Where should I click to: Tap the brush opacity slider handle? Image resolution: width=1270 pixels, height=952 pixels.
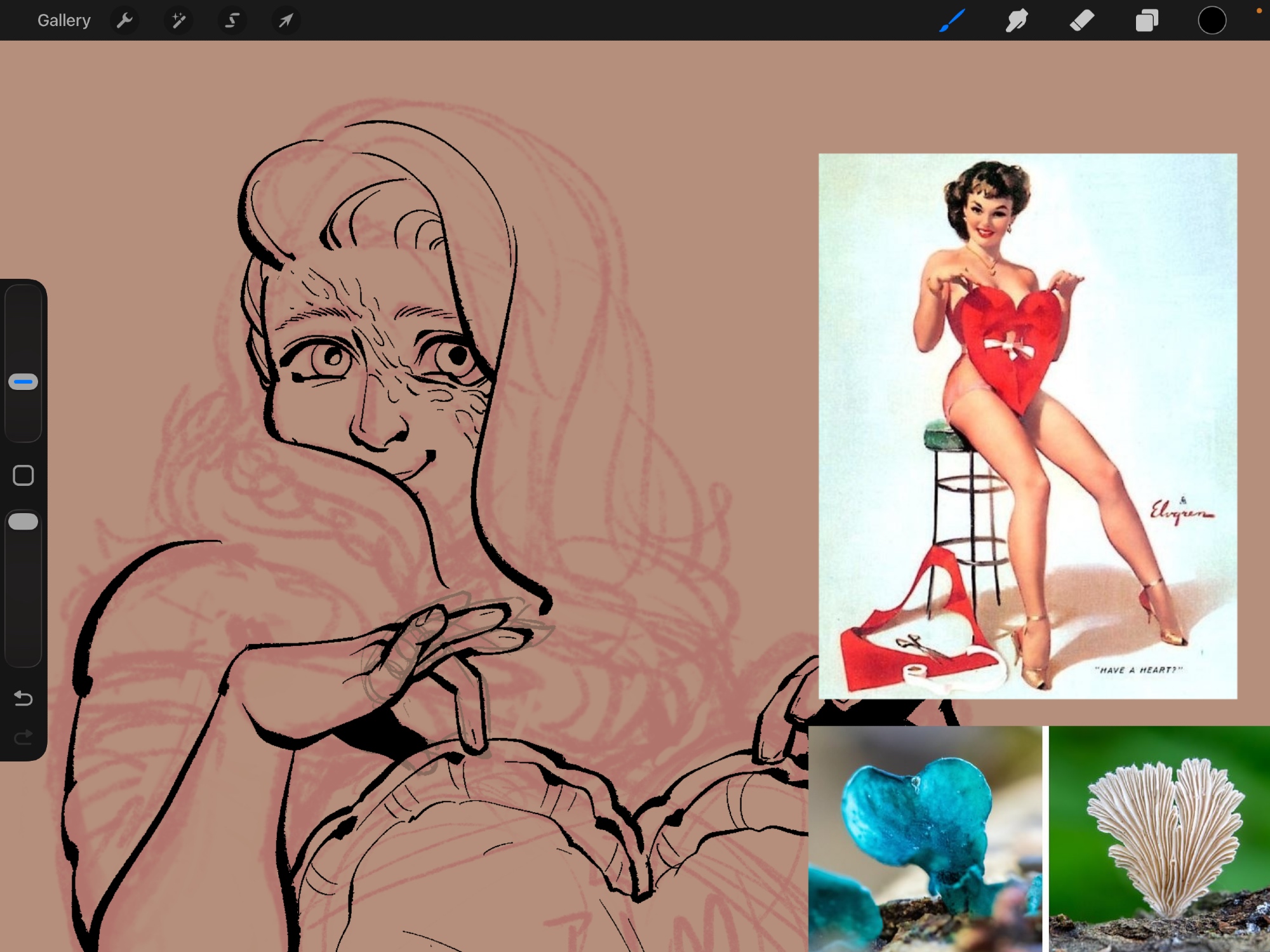tap(23, 521)
